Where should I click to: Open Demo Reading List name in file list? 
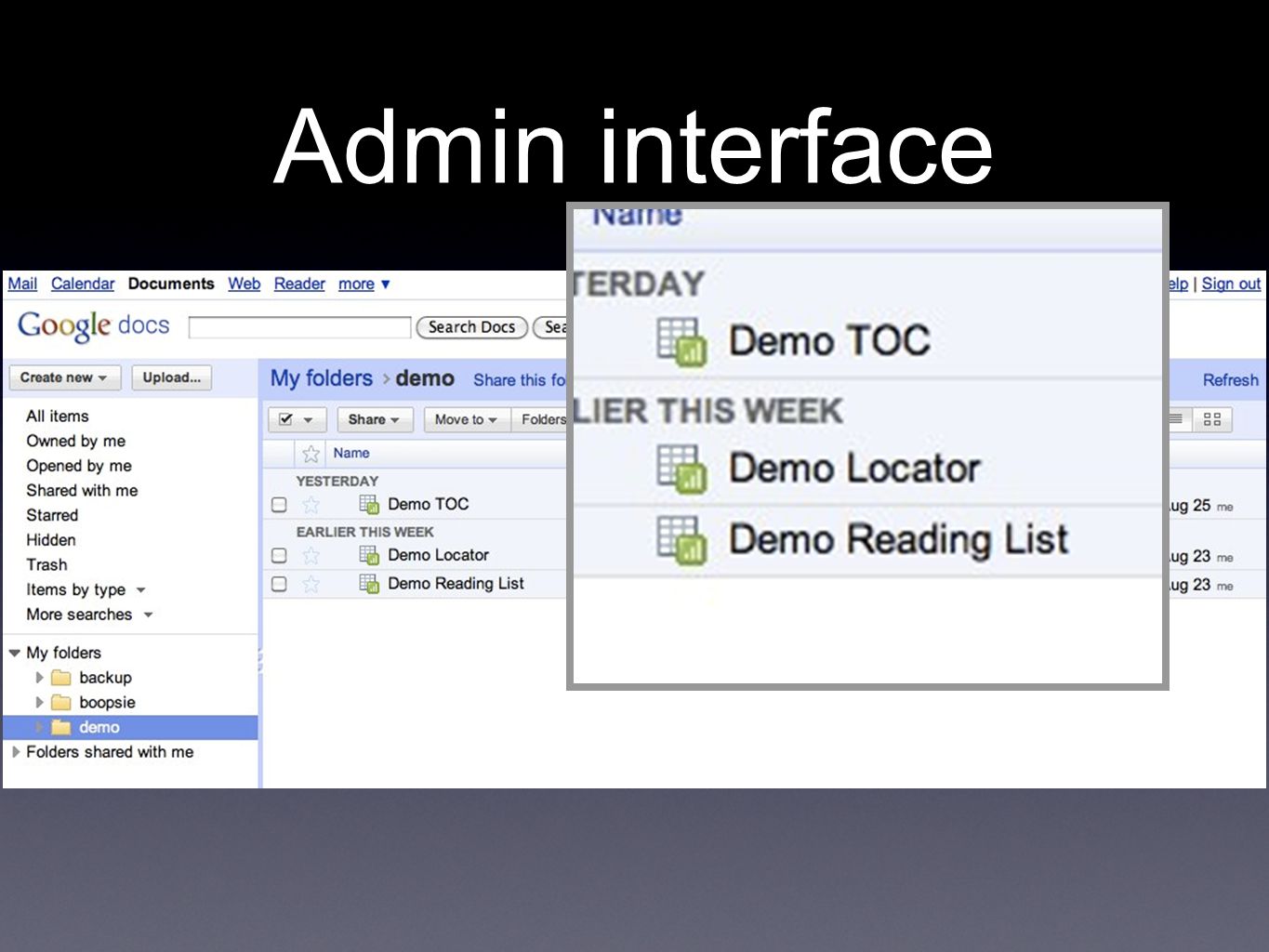[x=456, y=584]
